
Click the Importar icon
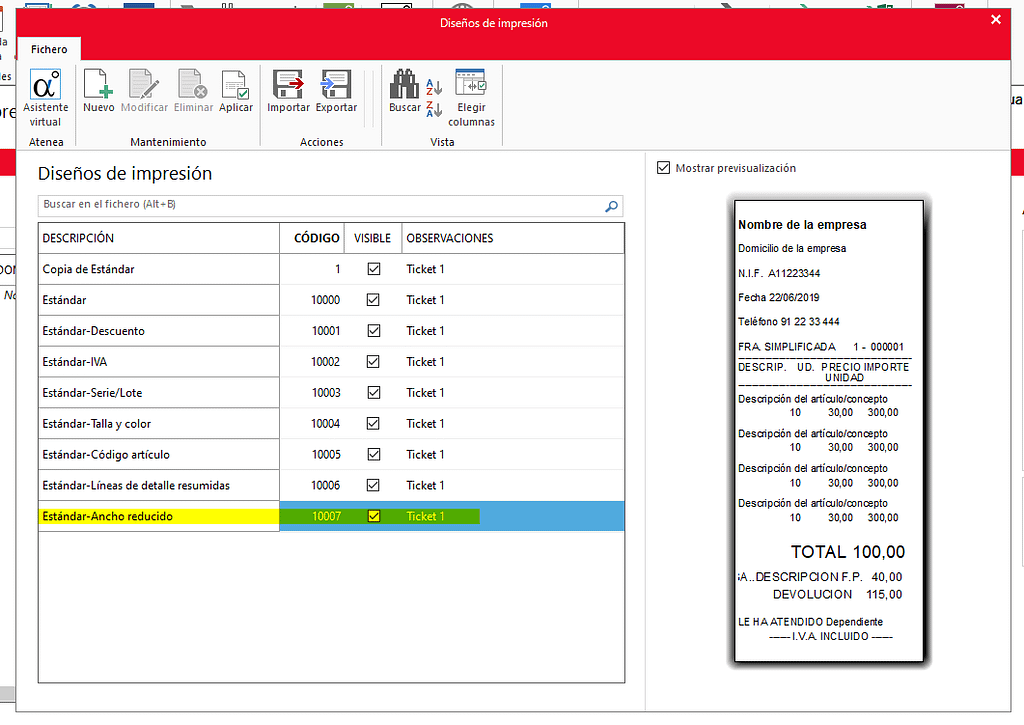pos(288,87)
